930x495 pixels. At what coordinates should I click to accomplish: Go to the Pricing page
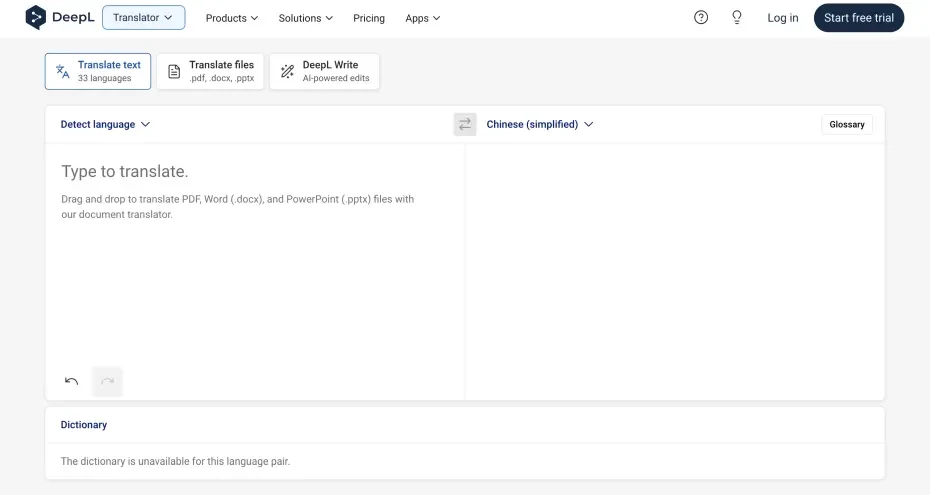369,18
